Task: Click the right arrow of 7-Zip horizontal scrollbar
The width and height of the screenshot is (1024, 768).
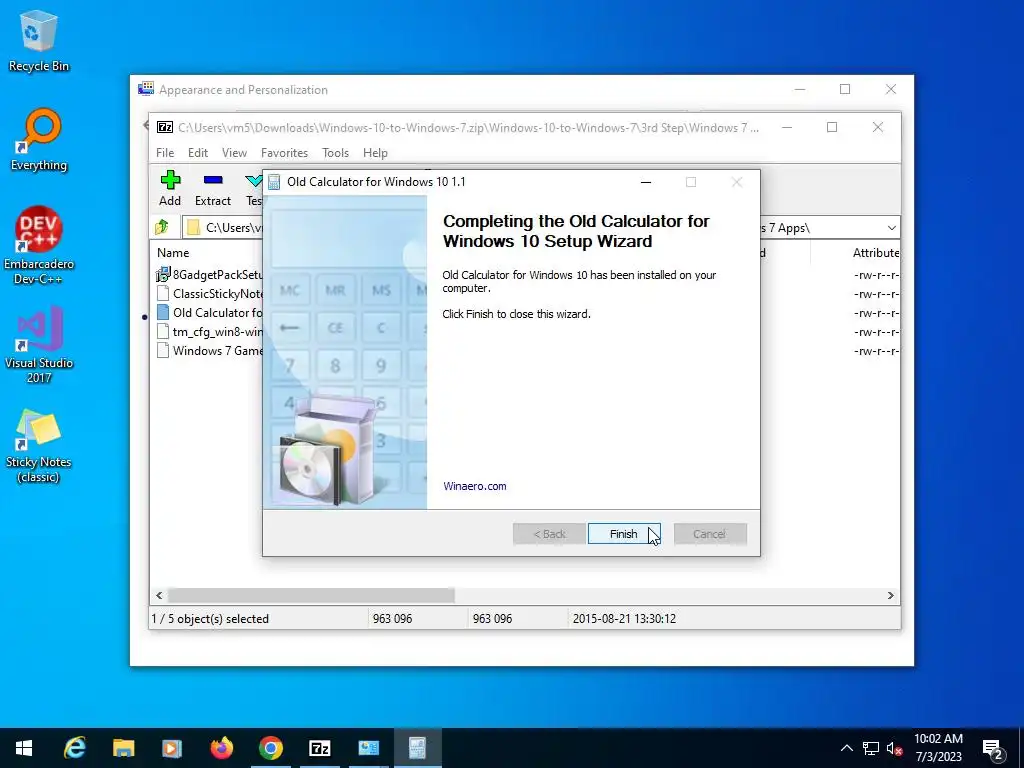Action: [x=891, y=596]
